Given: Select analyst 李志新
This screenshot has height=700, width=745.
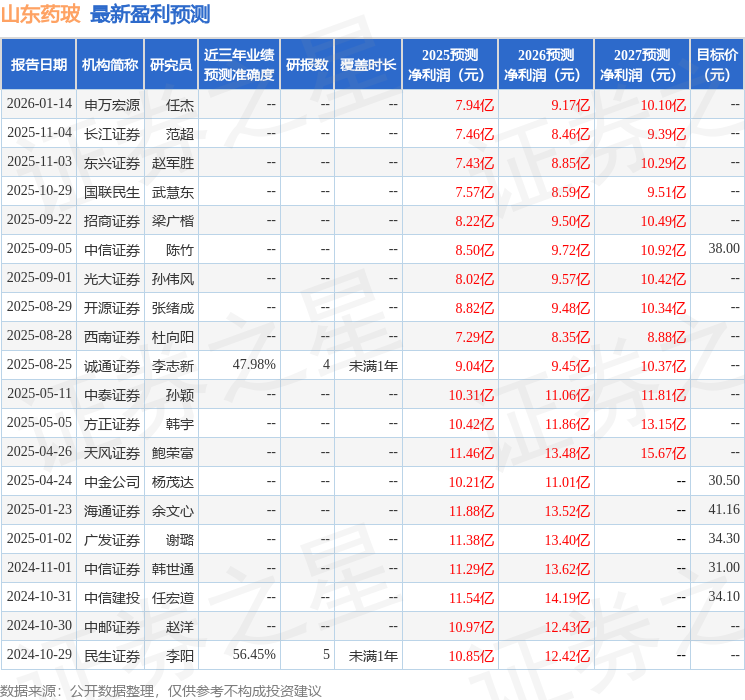Looking at the screenshot, I should [x=173, y=365].
